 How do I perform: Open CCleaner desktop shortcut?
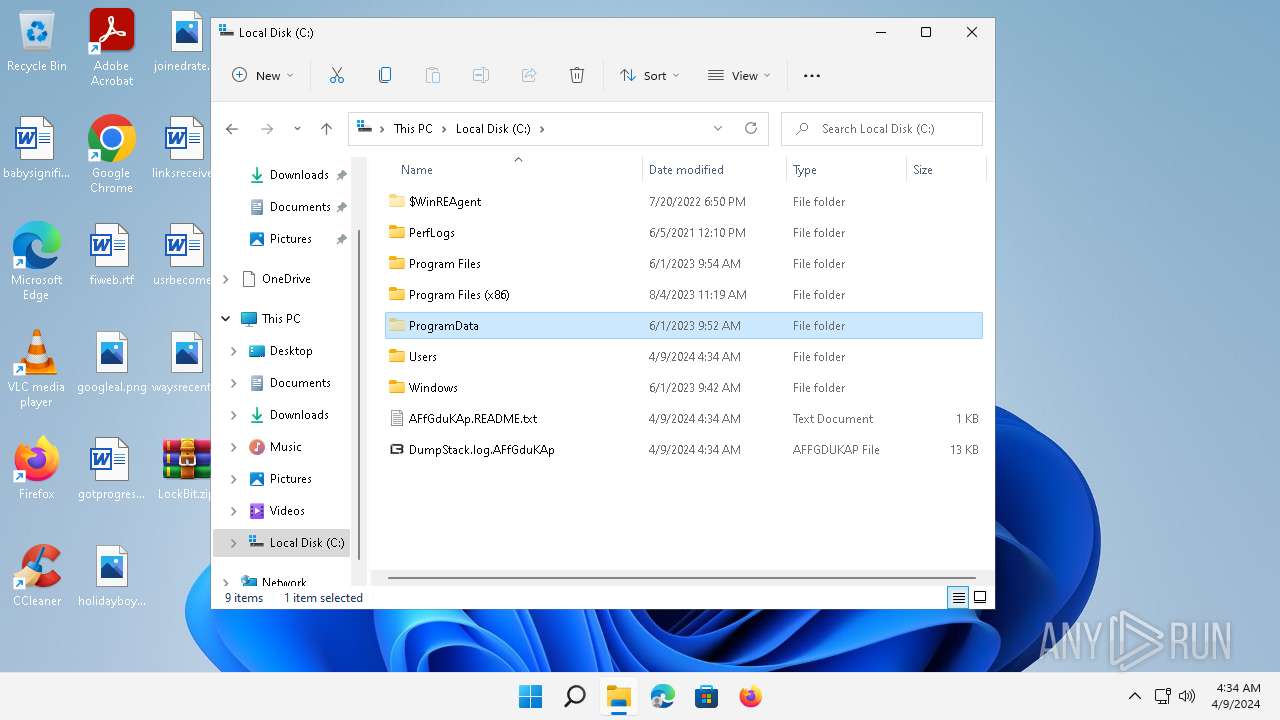(37, 575)
